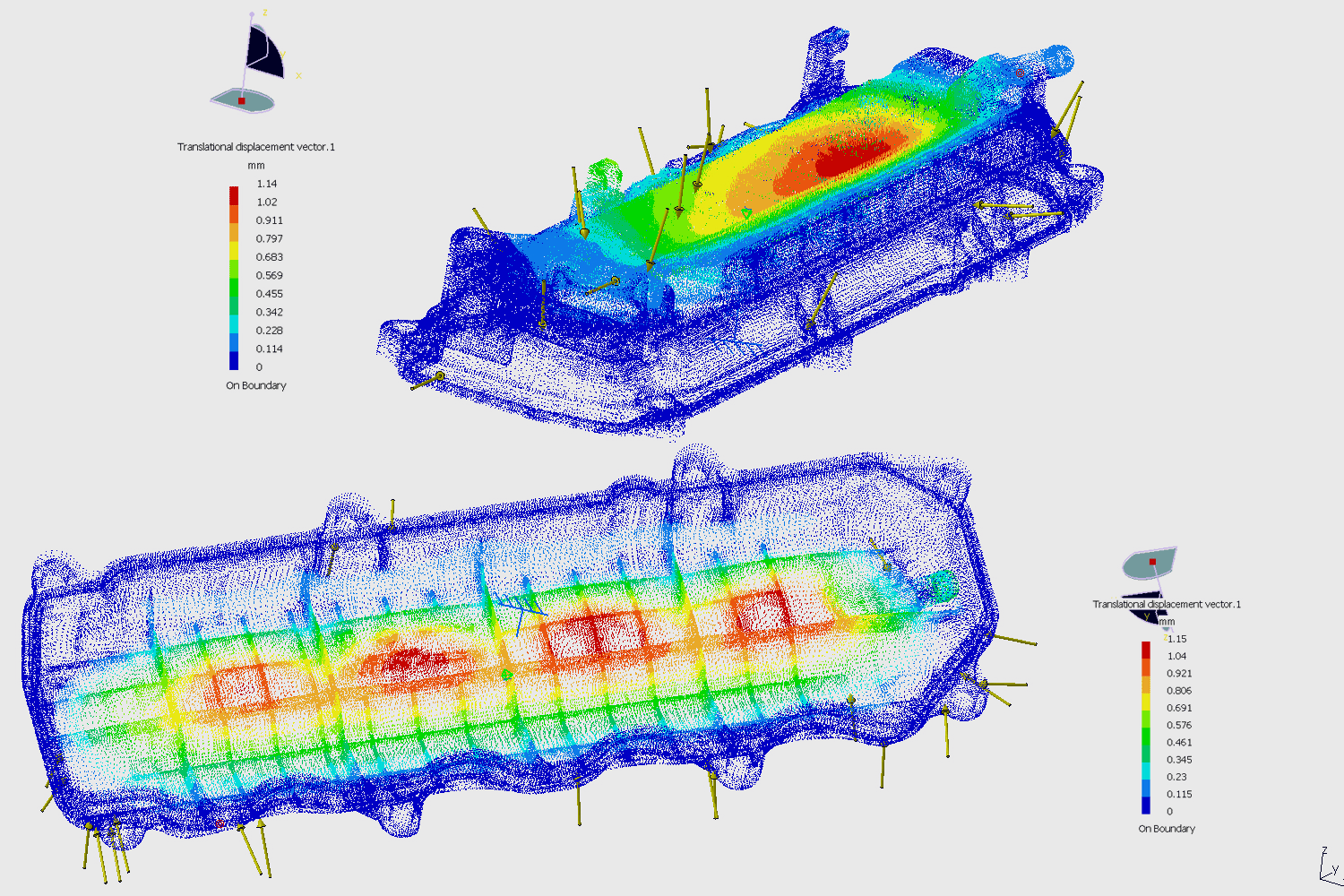Select the red square on the lower-right compass plane
Screen dimensions: 1344x896
tap(1153, 562)
